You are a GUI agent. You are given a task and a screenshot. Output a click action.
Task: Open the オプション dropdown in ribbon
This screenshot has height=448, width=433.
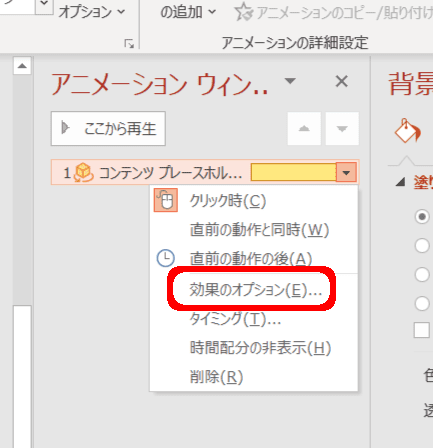92,12
